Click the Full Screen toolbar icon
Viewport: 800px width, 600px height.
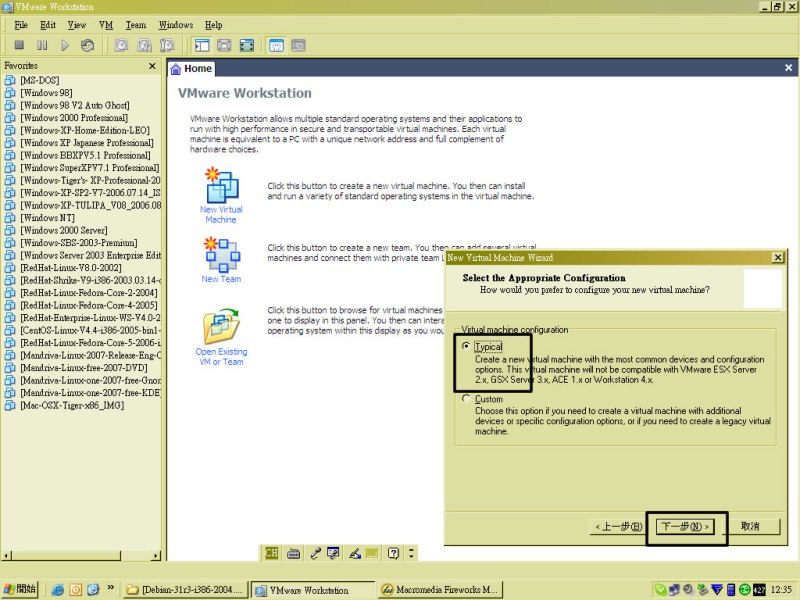click(x=247, y=45)
